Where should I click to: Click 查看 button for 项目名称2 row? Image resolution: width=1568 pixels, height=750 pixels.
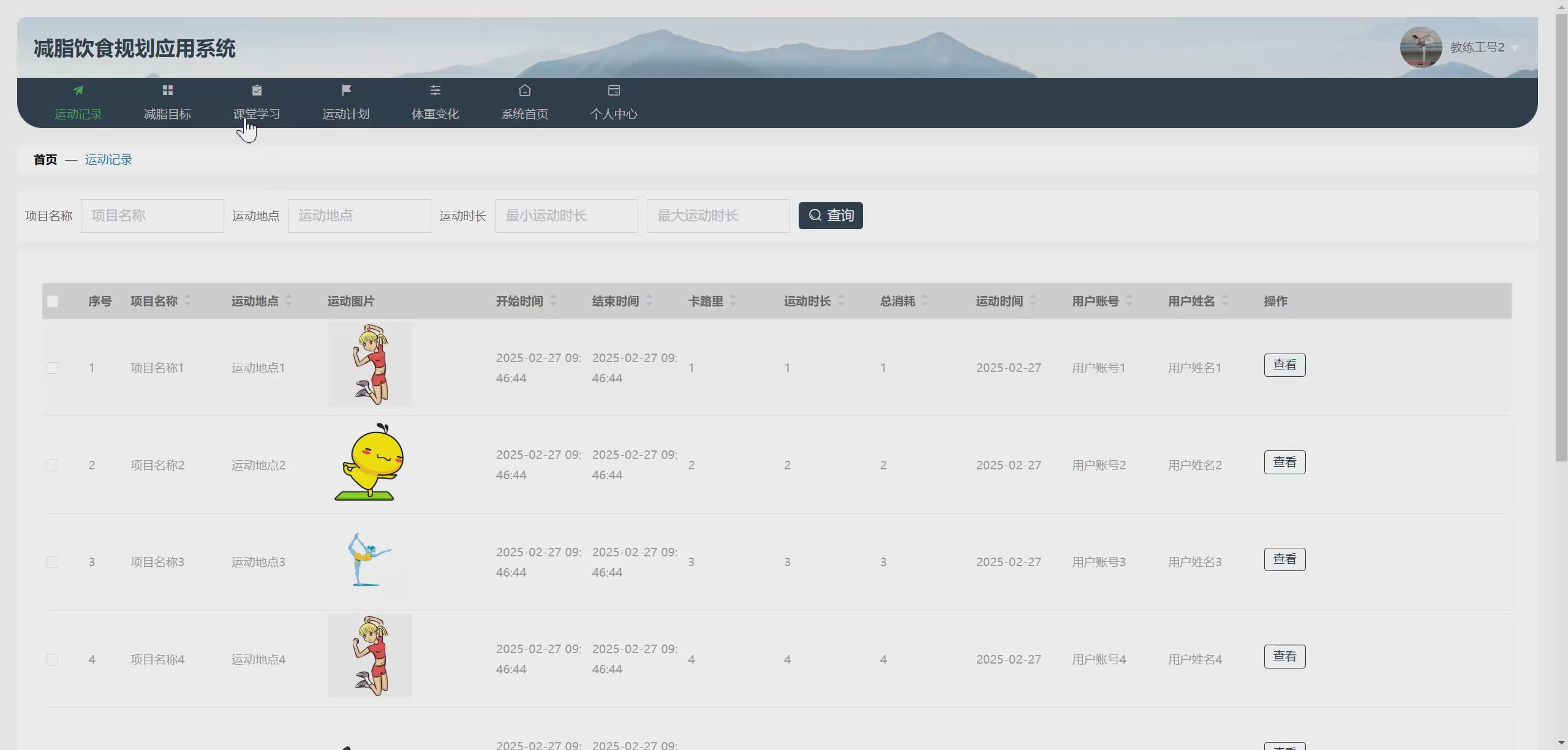point(1284,463)
